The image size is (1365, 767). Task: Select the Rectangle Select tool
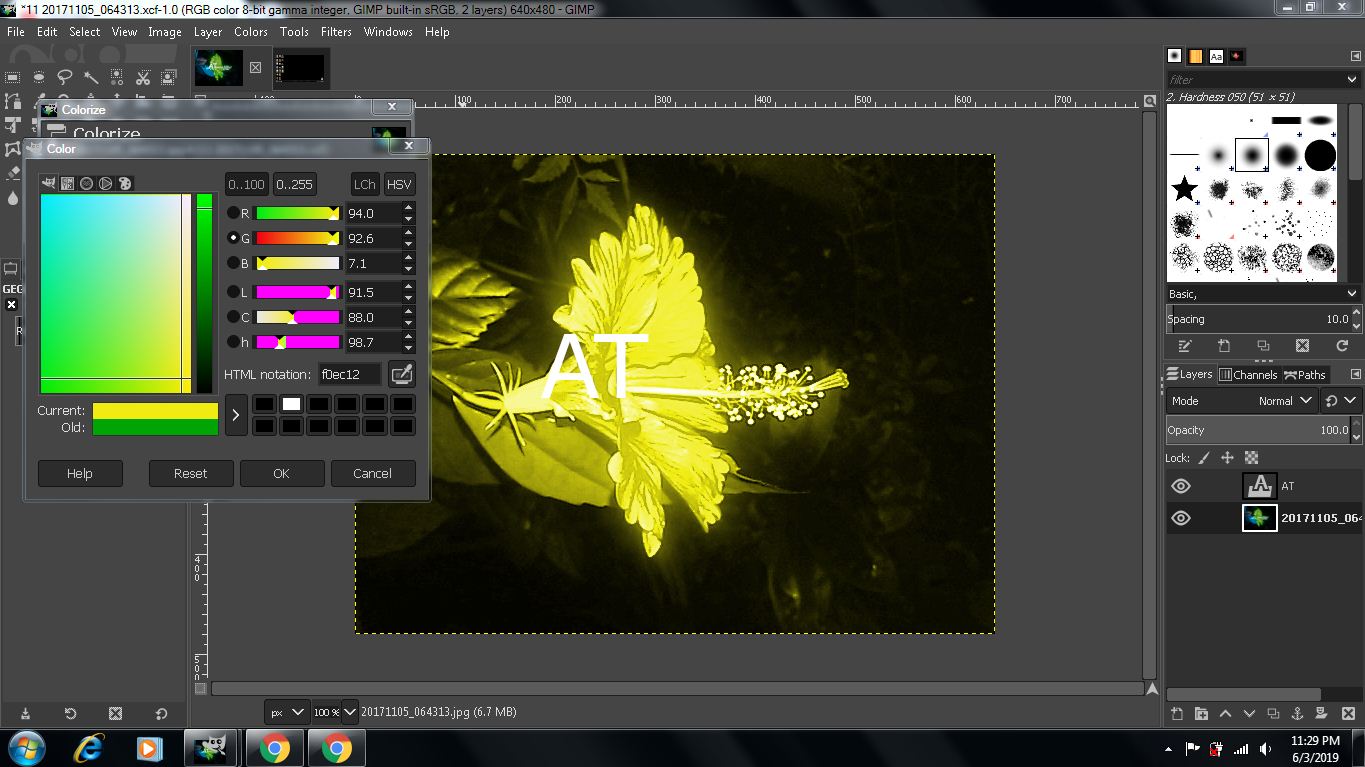pyautogui.click(x=13, y=77)
